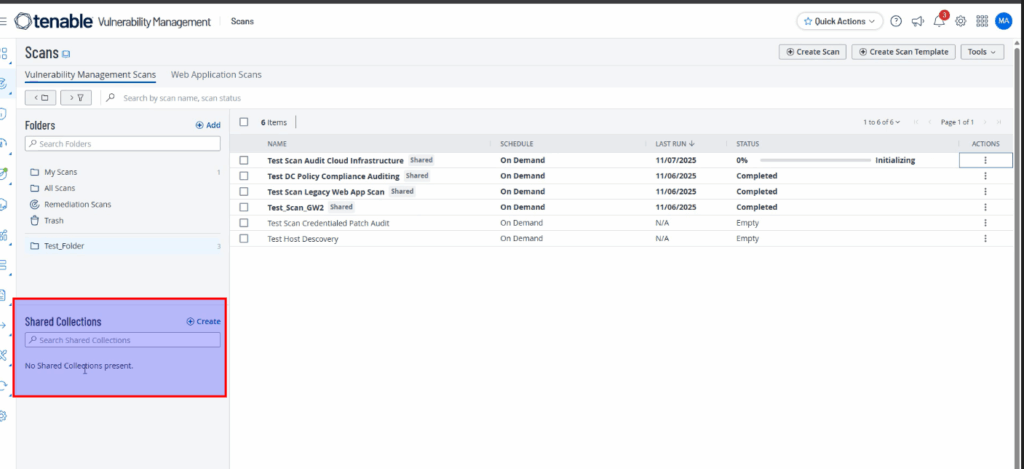This screenshot has width=1024, height=469.
Task: Click the announcements megaphone icon
Action: click(x=917, y=21)
